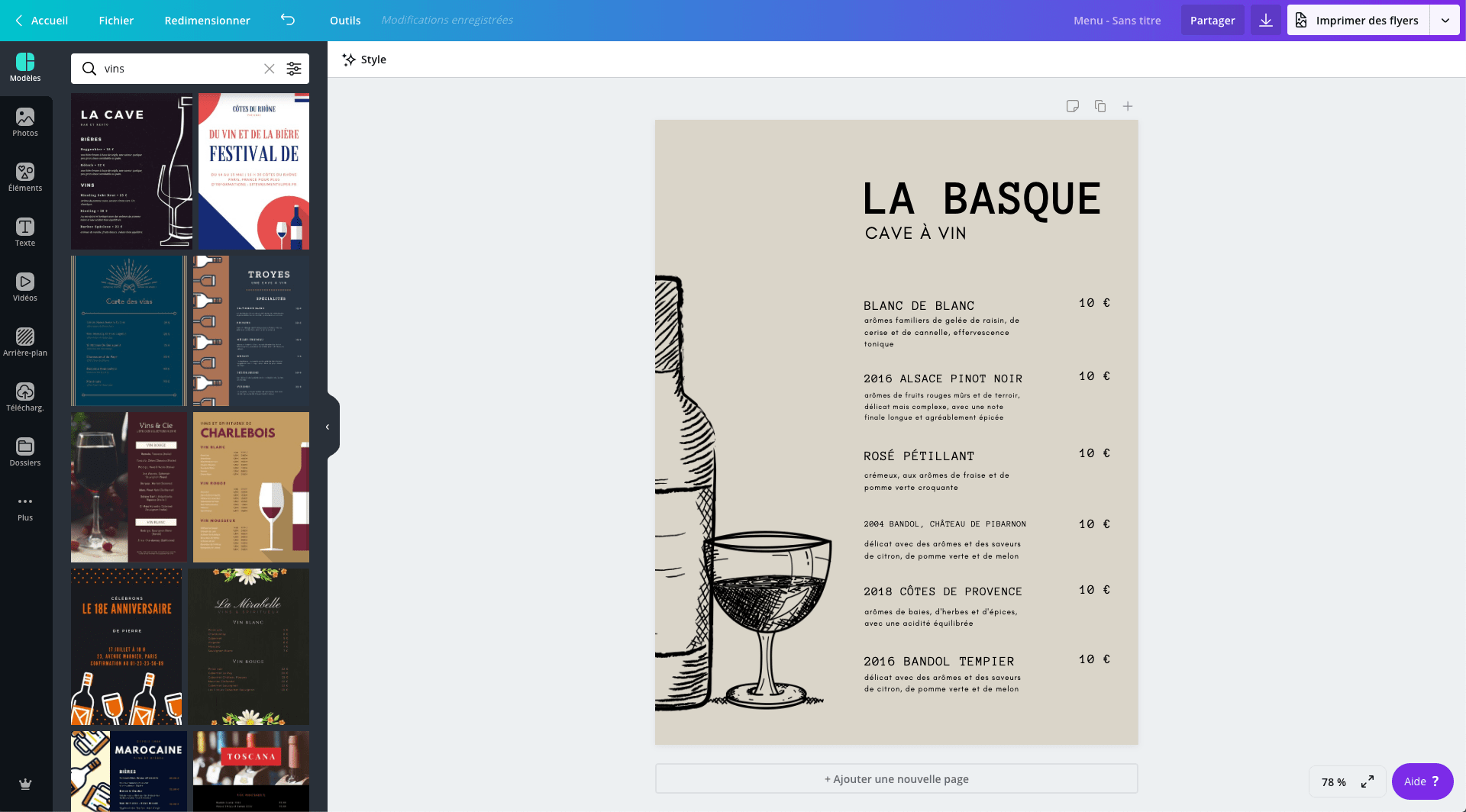Expand the Imprimer des flyers dropdown arrow

pyautogui.click(x=1445, y=21)
